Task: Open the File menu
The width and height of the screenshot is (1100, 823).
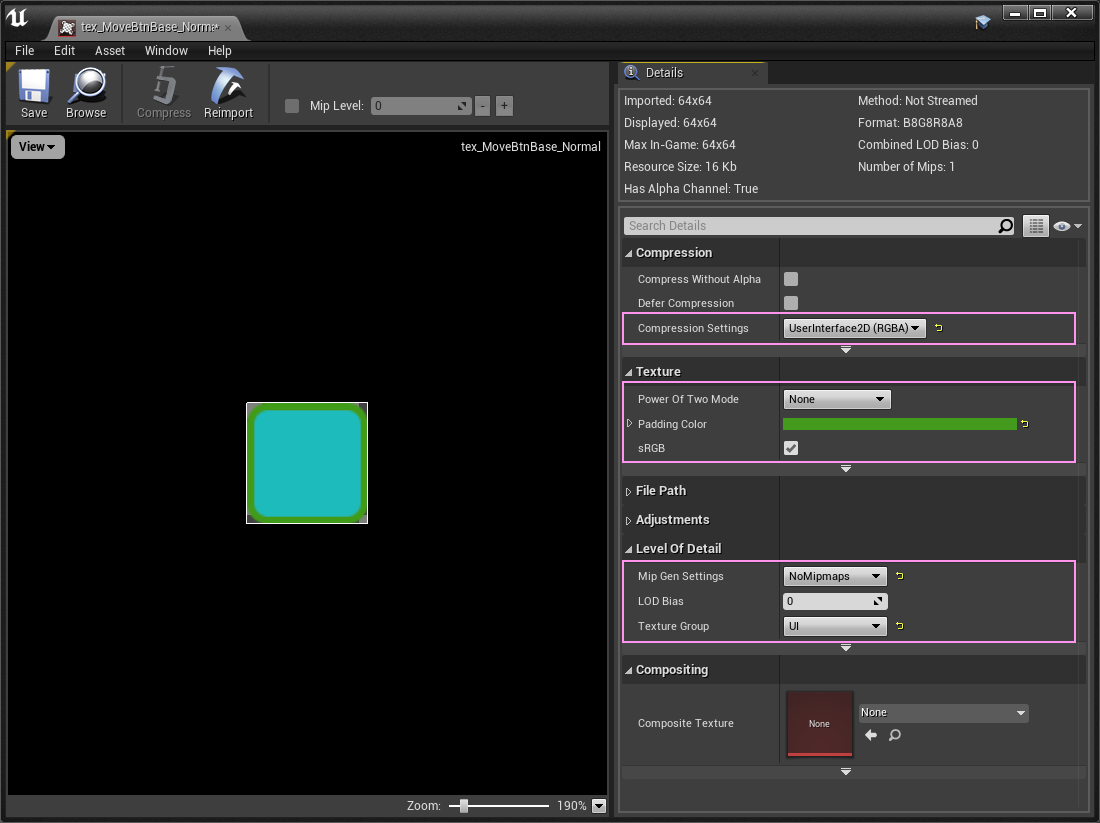Action: click(x=25, y=51)
